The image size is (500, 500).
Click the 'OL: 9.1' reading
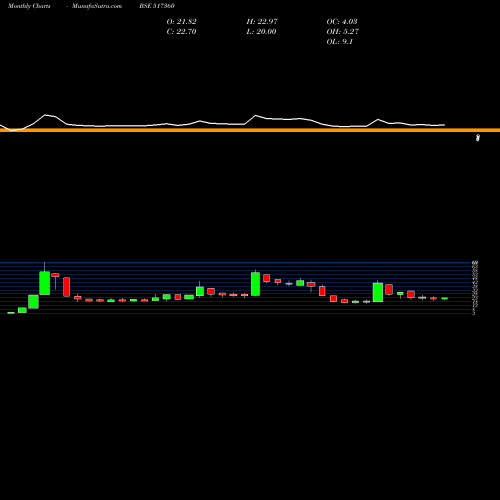(340, 42)
